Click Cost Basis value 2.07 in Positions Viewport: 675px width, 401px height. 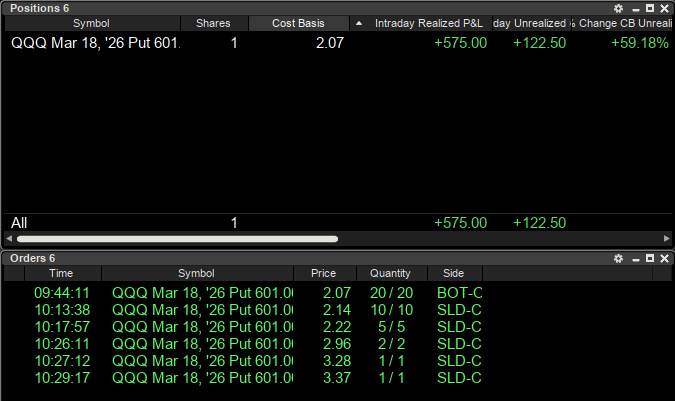click(x=330, y=43)
